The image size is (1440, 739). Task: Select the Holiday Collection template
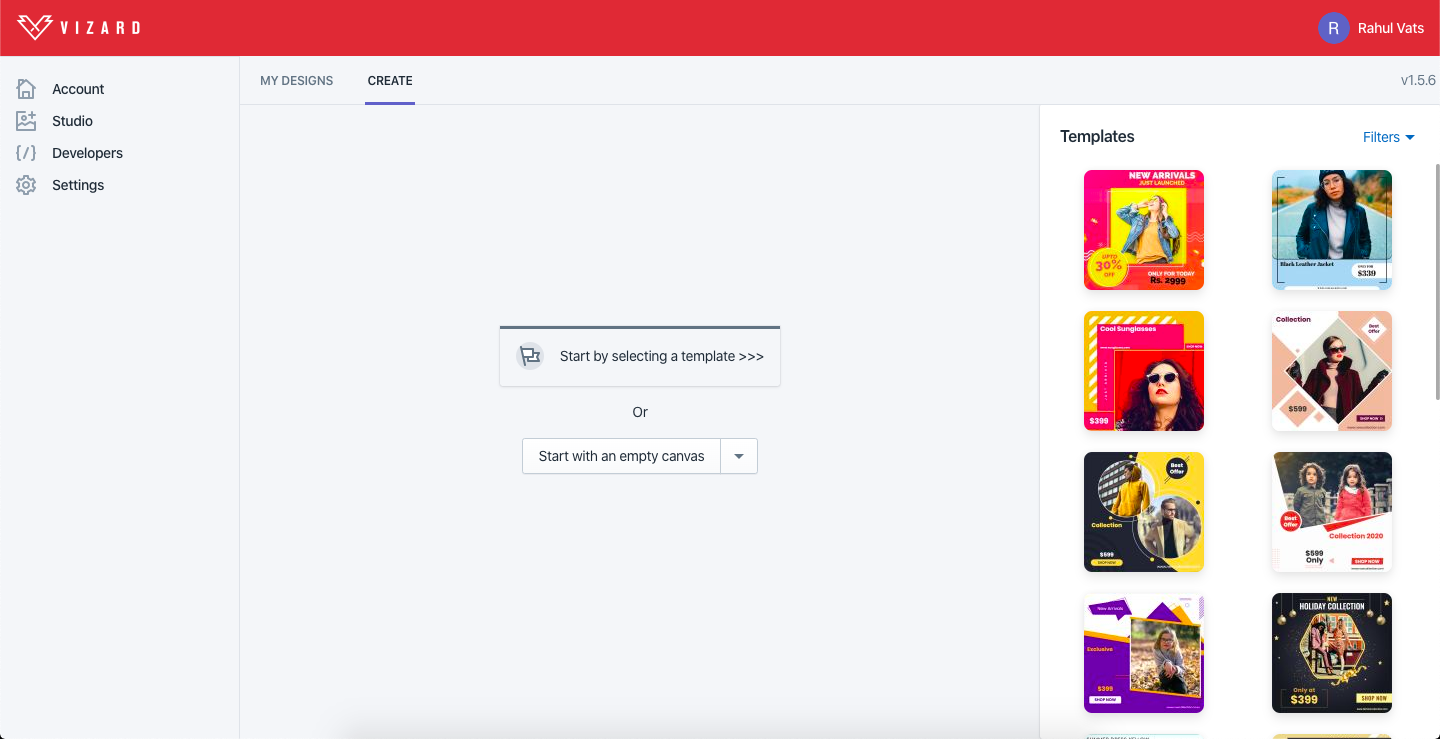[x=1332, y=653]
